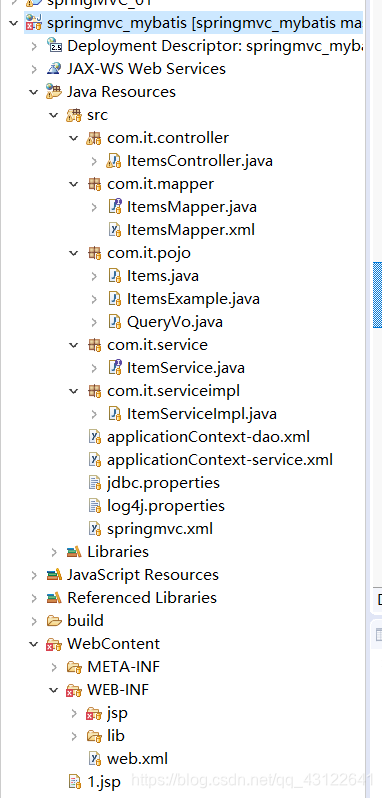Click the ItemsMapper.xml file icon

point(115,230)
